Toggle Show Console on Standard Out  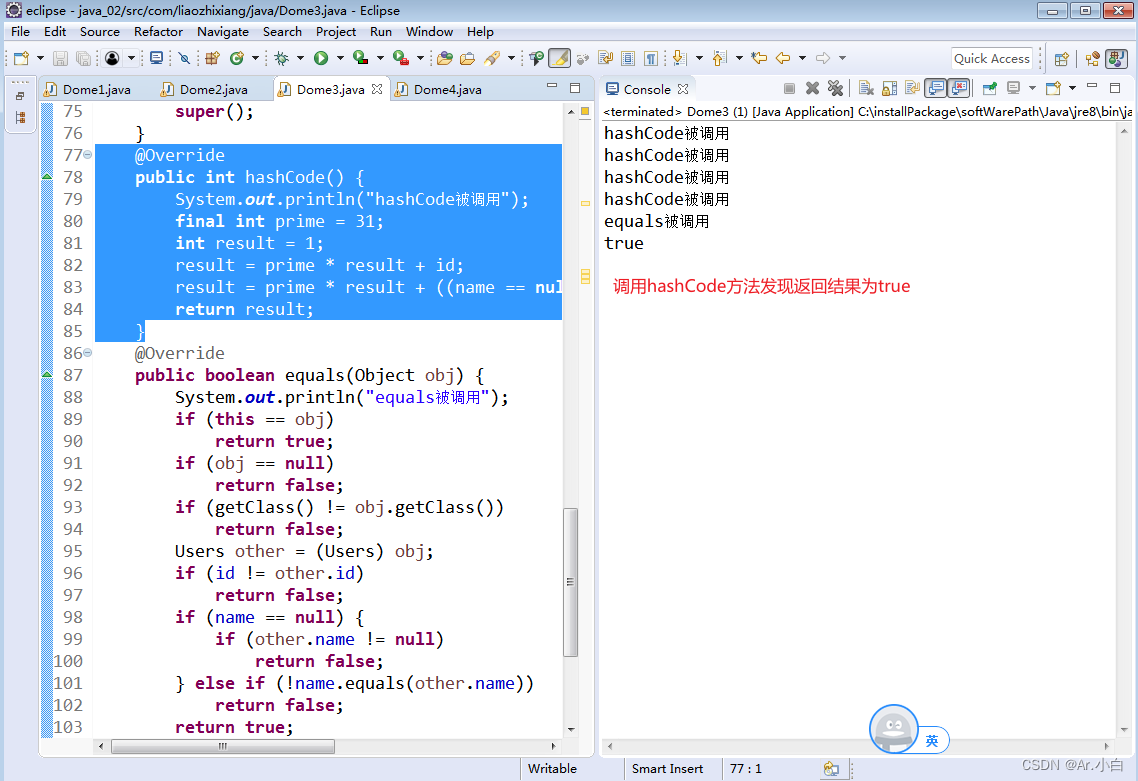point(936,89)
